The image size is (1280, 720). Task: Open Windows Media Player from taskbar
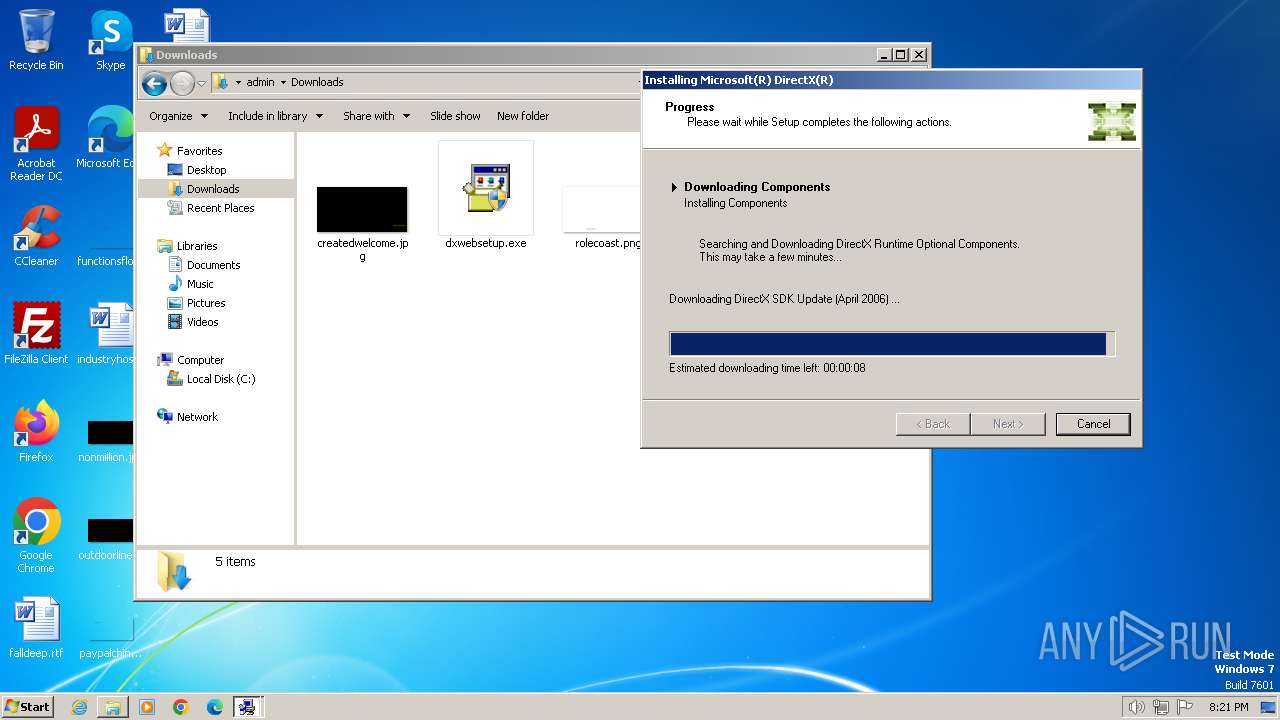(x=147, y=707)
